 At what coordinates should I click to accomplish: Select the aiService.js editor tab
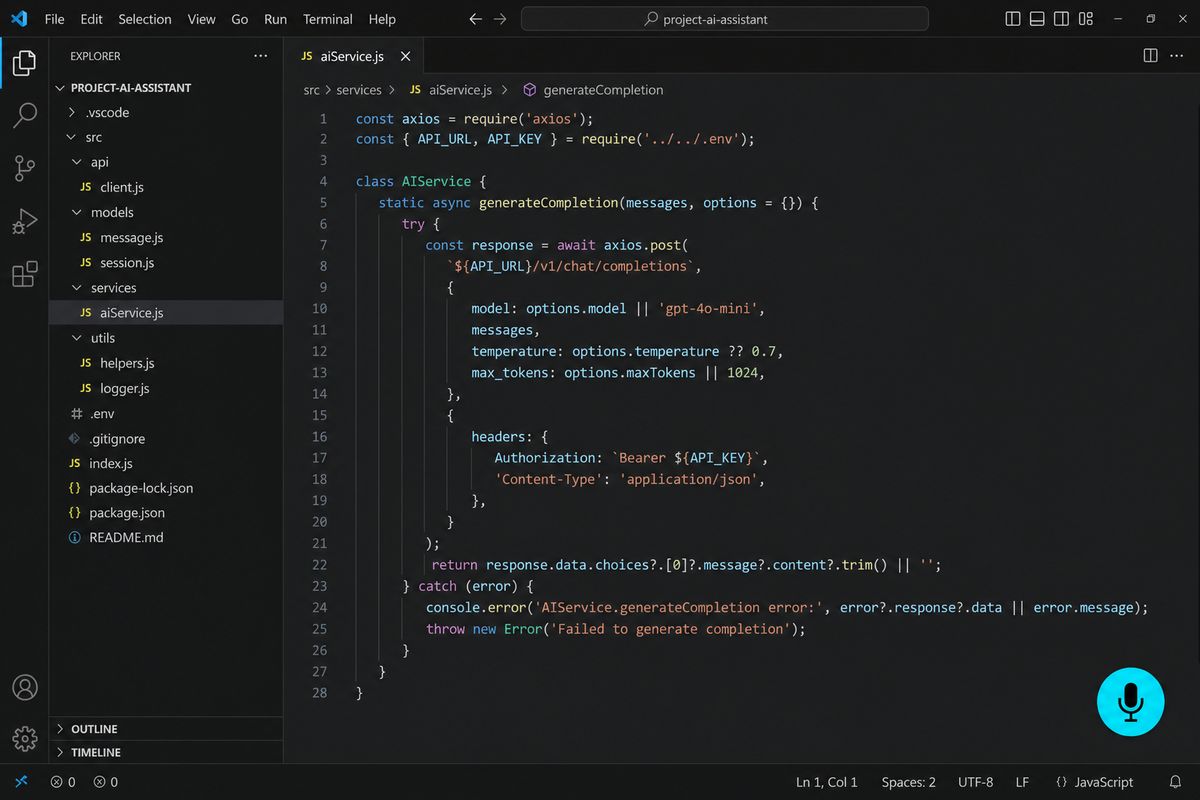coord(355,57)
